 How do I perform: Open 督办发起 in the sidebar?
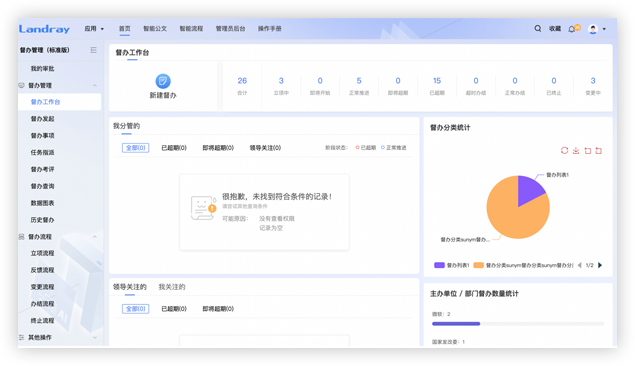43,119
